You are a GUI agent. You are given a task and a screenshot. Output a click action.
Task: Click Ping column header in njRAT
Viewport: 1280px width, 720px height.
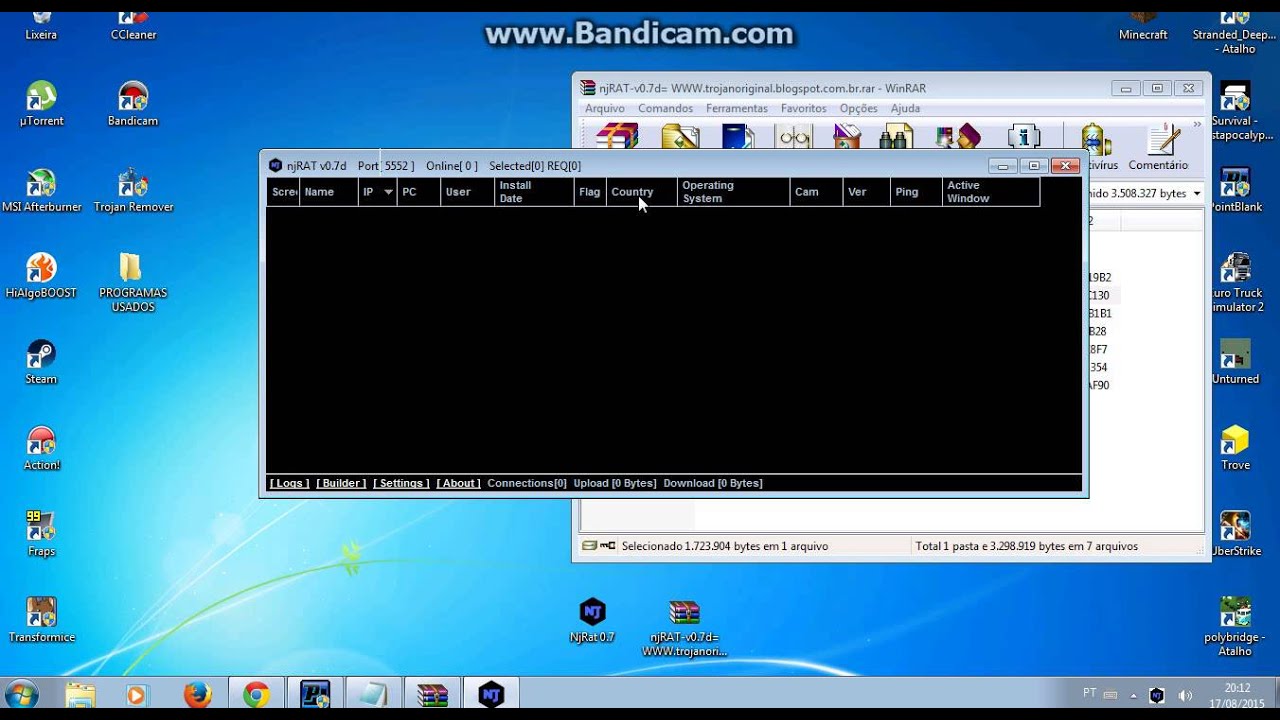point(916,192)
